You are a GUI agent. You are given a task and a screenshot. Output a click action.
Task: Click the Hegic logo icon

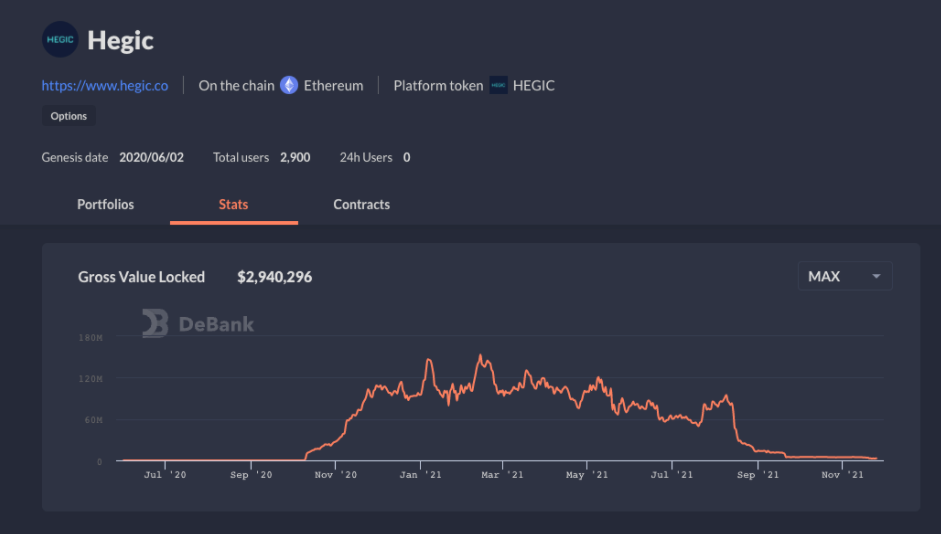tap(60, 40)
